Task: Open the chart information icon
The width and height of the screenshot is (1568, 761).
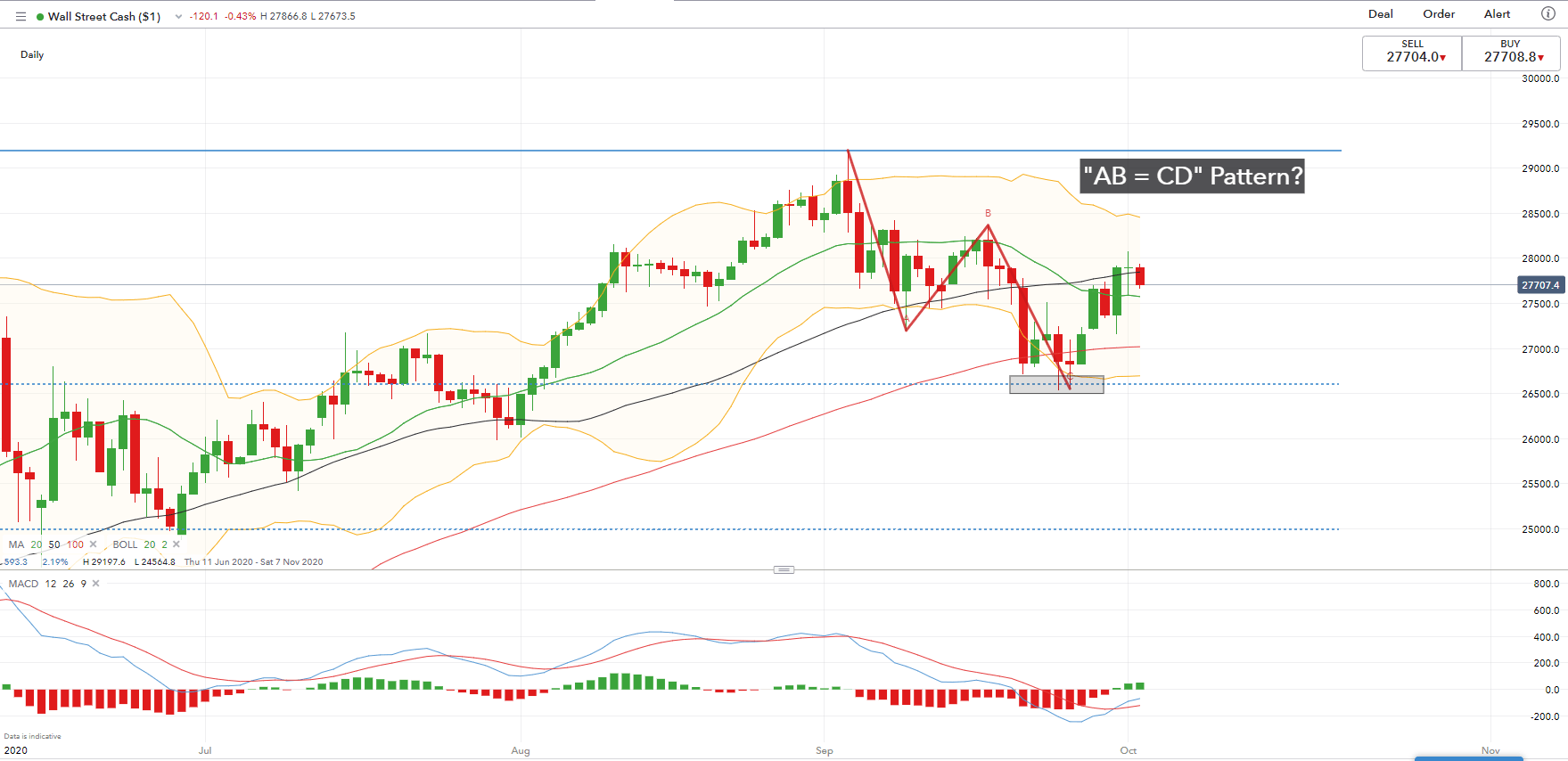Action: click(1548, 13)
